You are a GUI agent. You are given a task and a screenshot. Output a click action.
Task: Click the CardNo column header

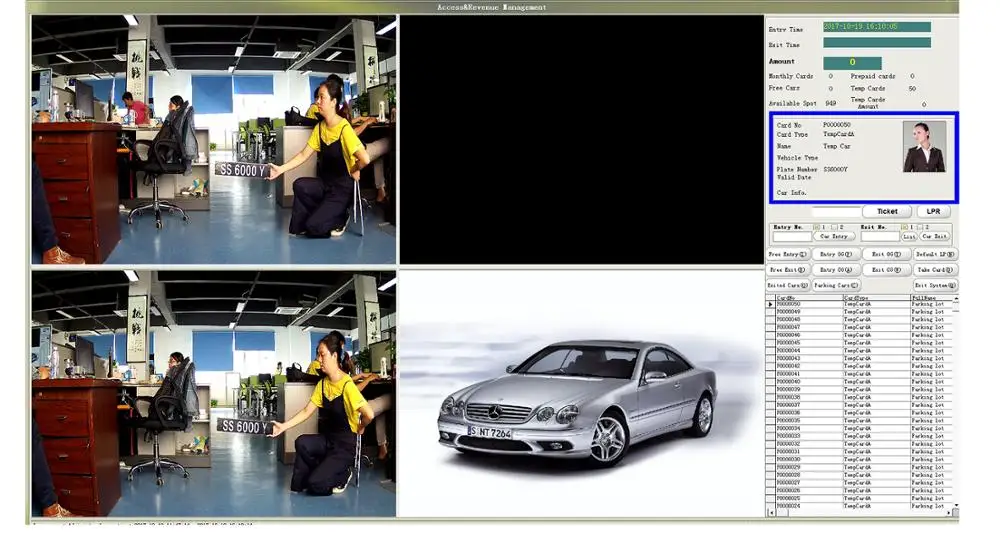[x=809, y=298]
